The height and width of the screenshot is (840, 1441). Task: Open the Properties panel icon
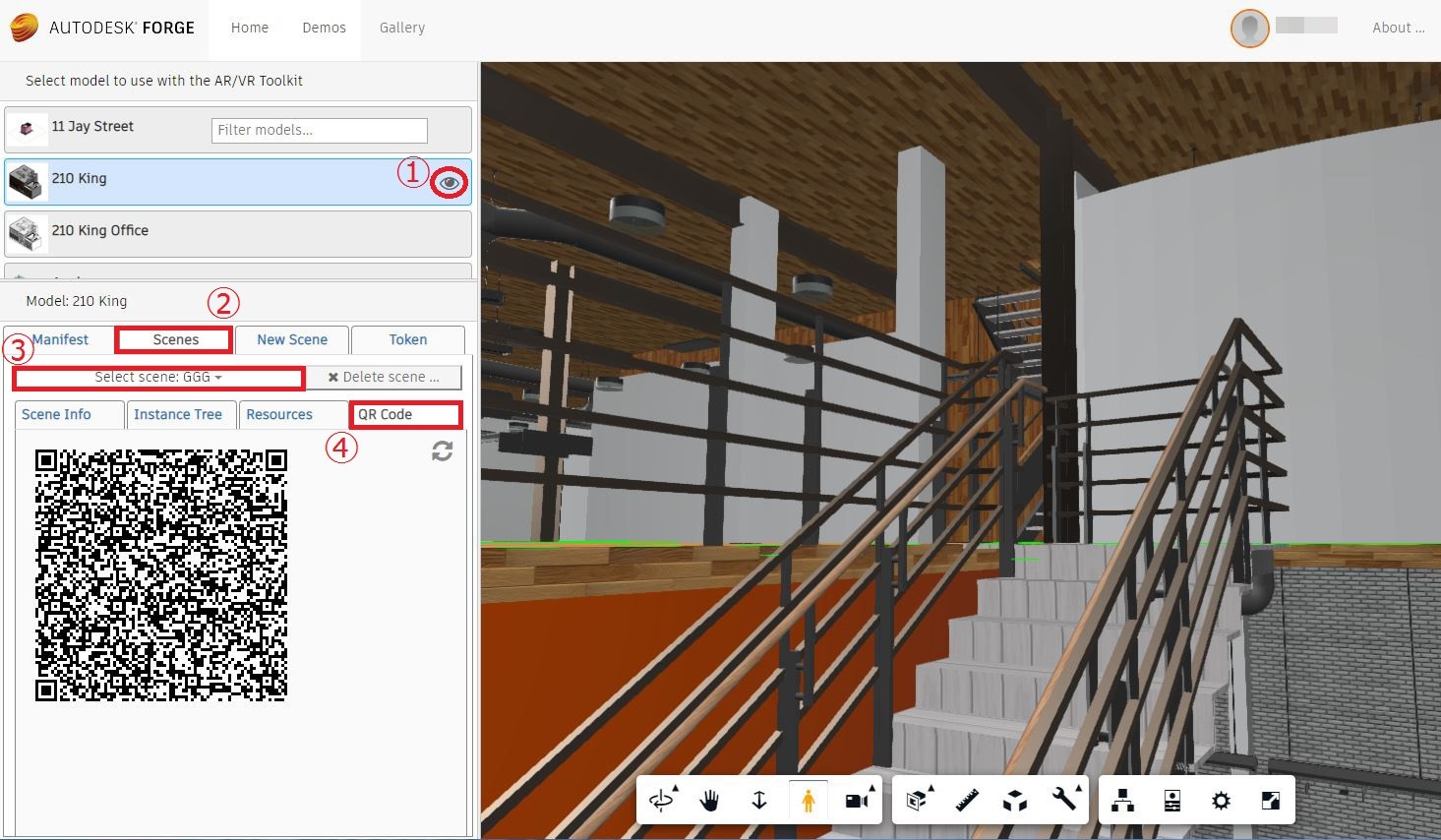(1171, 801)
